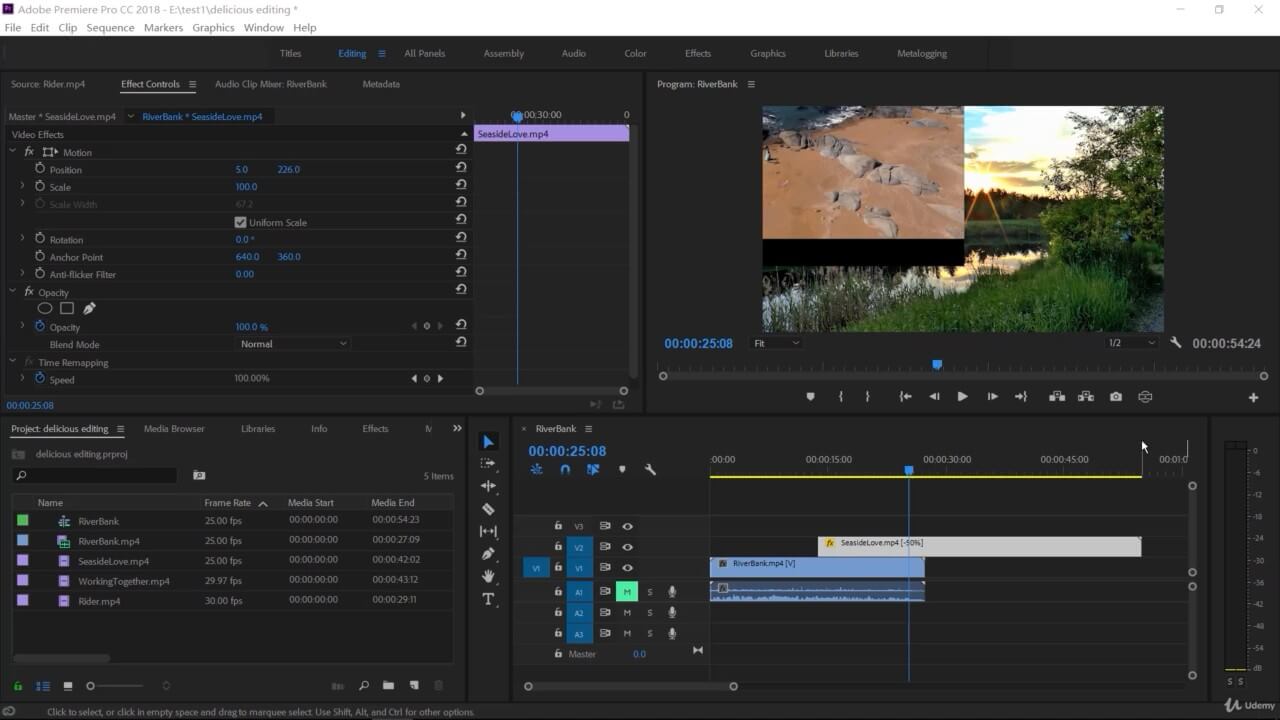Open playback resolution 1/2 dropdown

click(x=1131, y=343)
